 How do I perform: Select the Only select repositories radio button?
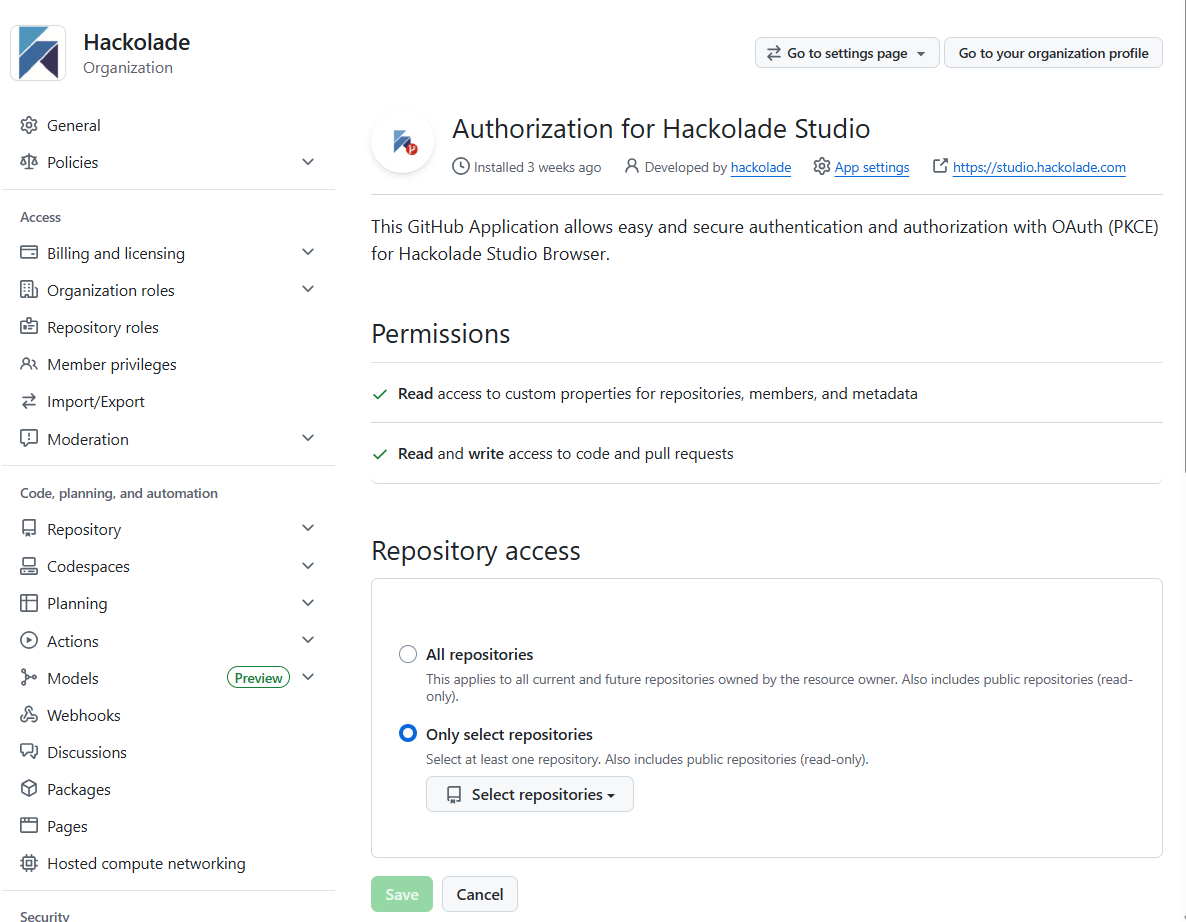pos(408,734)
